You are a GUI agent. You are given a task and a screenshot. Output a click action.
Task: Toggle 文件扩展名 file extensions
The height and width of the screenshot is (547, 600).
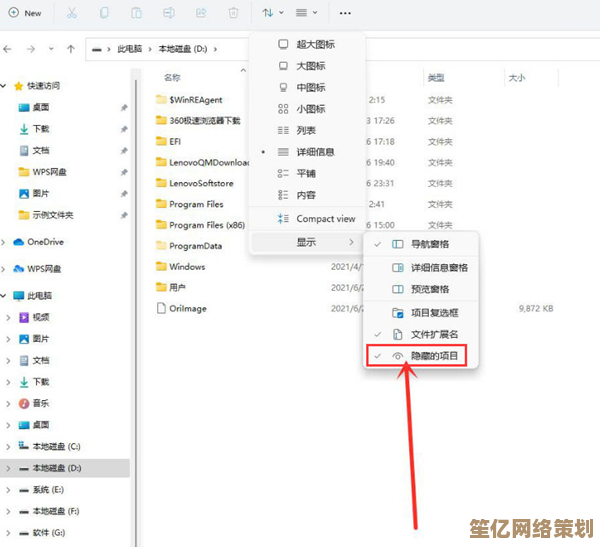pos(434,334)
